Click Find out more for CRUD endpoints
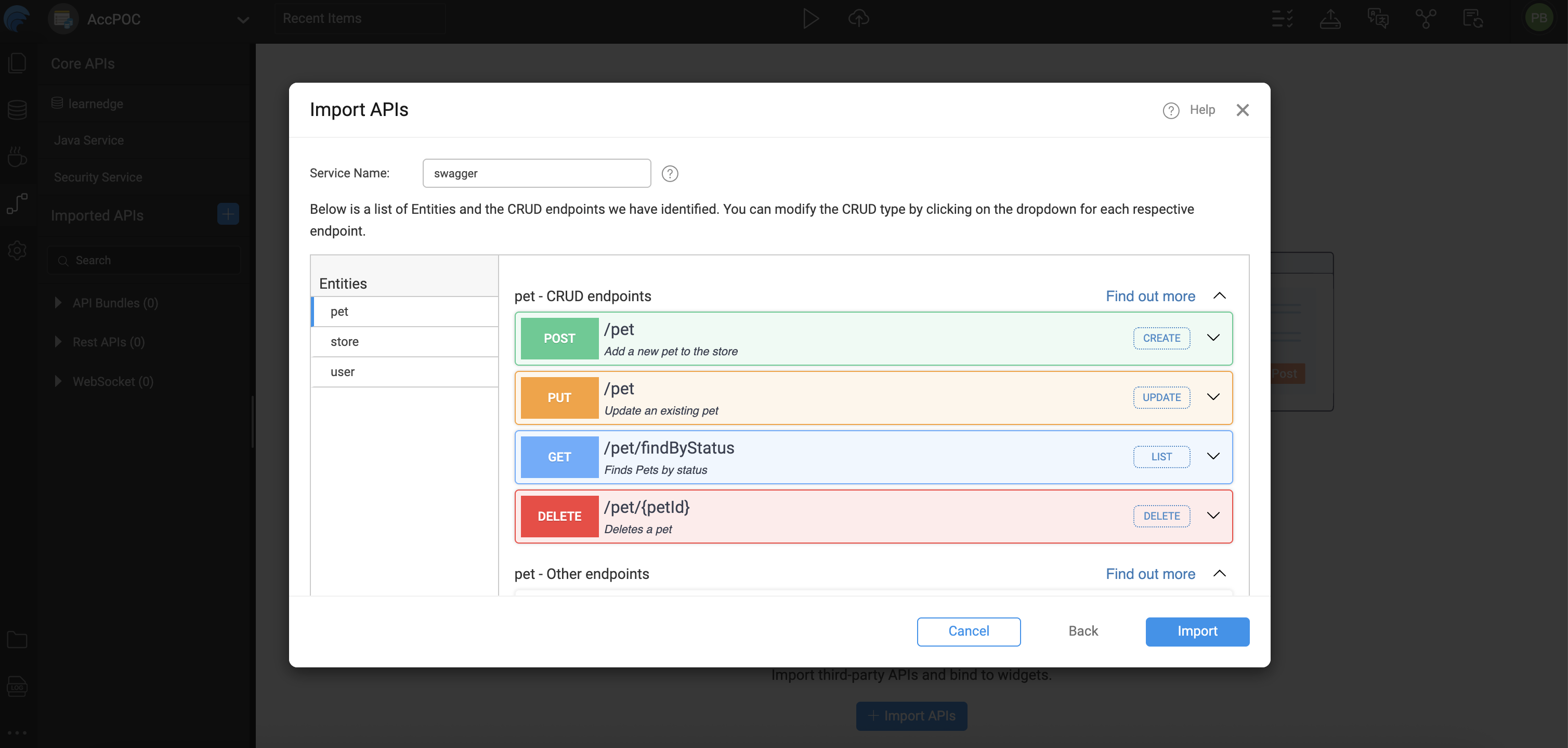The image size is (1568, 748). [1150, 296]
